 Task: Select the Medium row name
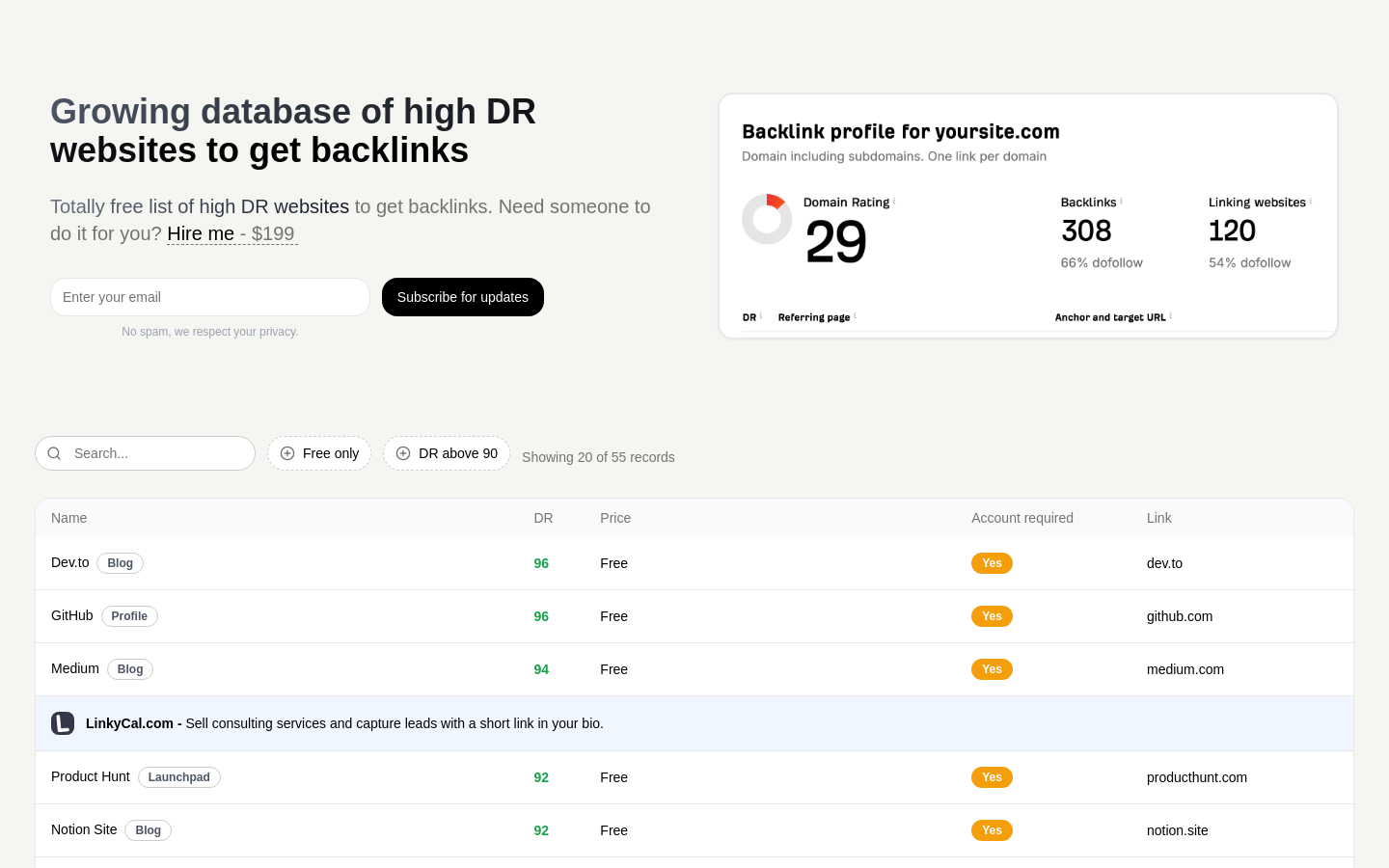pyautogui.click(x=75, y=668)
